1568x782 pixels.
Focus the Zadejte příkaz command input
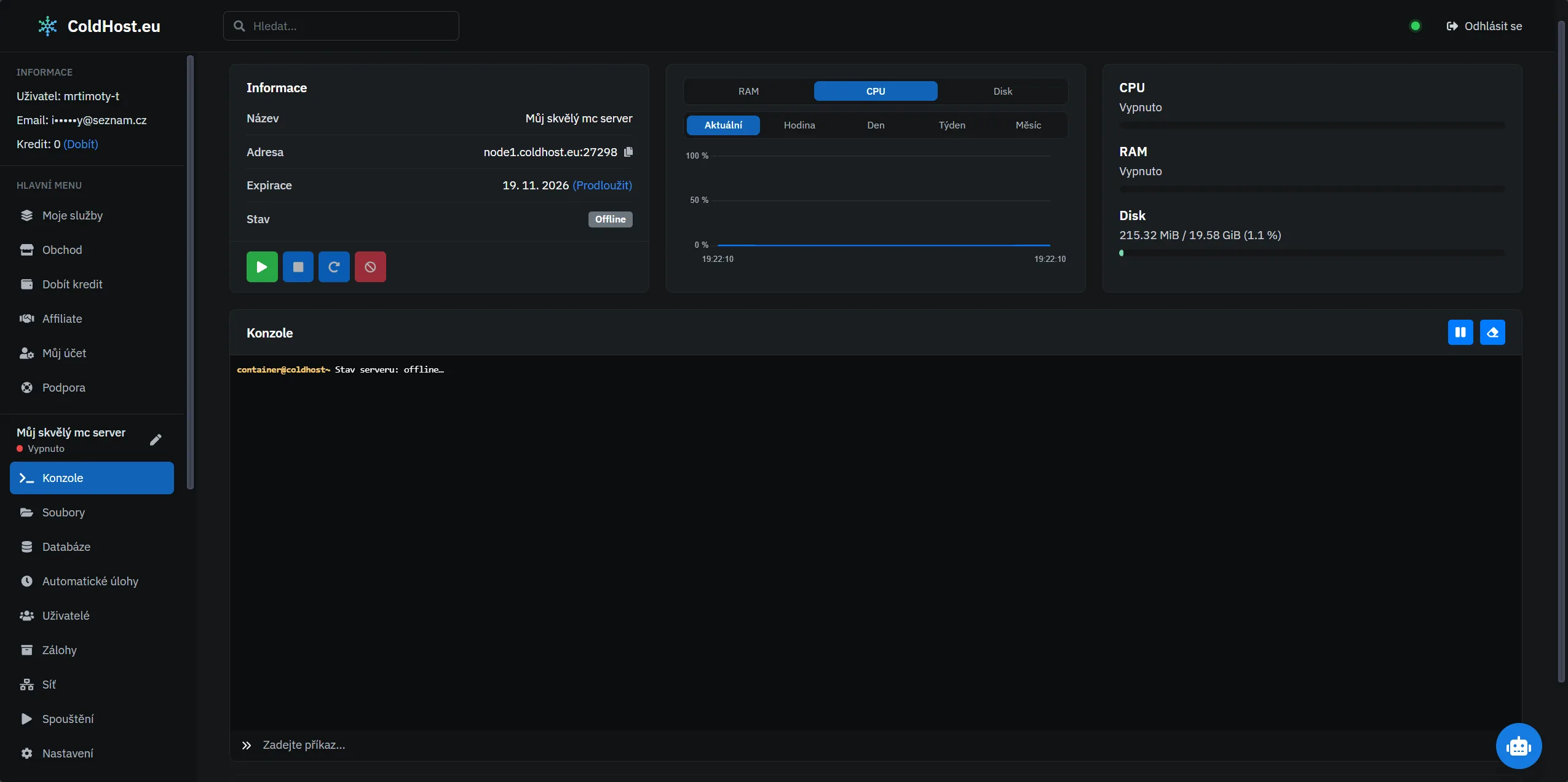click(861, 745)
